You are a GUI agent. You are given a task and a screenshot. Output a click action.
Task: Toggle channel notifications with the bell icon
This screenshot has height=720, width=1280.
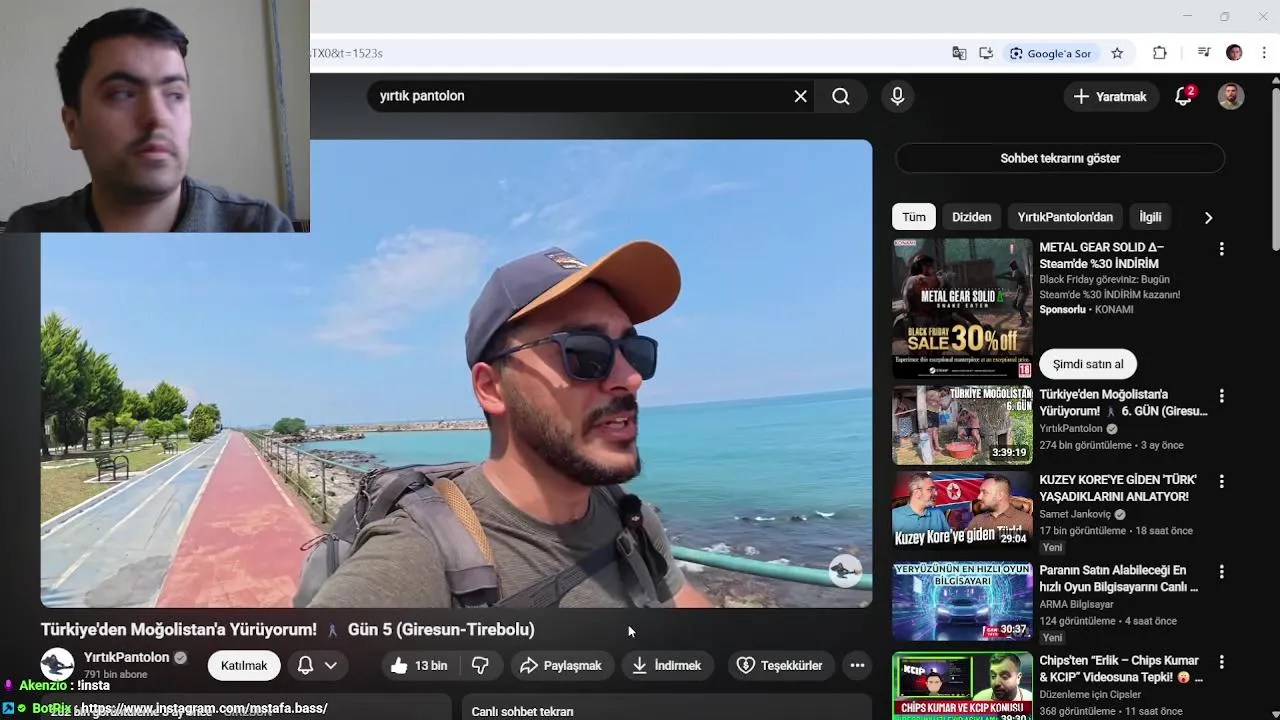[306, 665]
